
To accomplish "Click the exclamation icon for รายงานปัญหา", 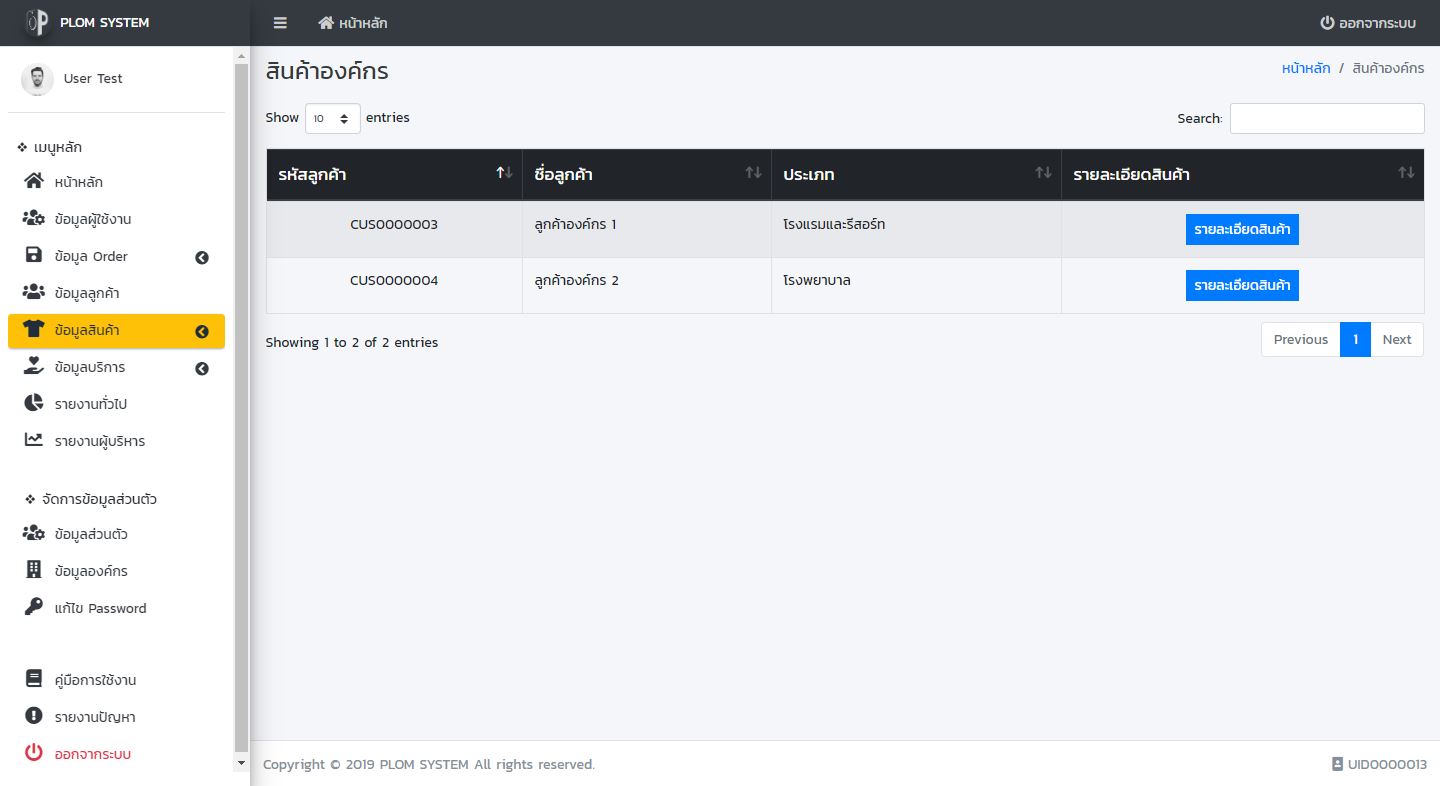I will point(34,717).
